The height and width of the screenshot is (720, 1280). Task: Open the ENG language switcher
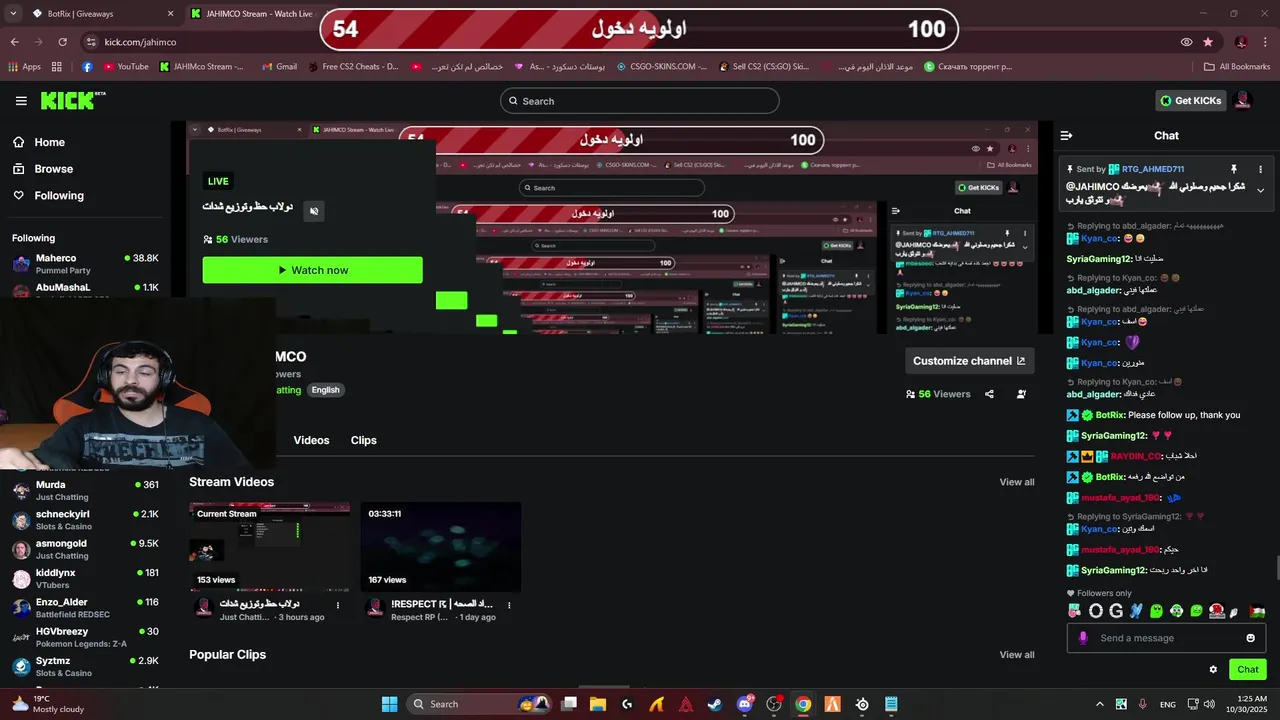pyautogui.click(x=1168, y=704)
